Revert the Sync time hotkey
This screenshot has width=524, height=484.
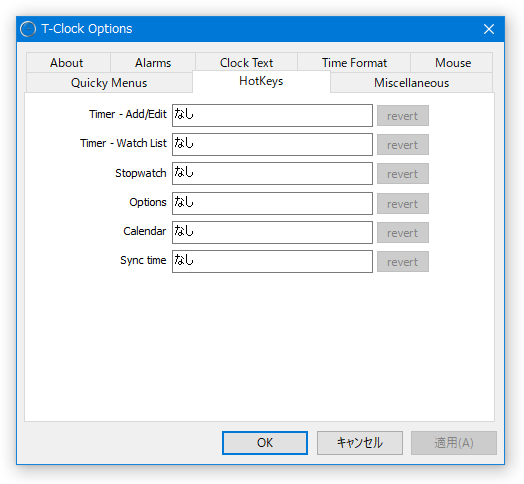click(403, 262)
